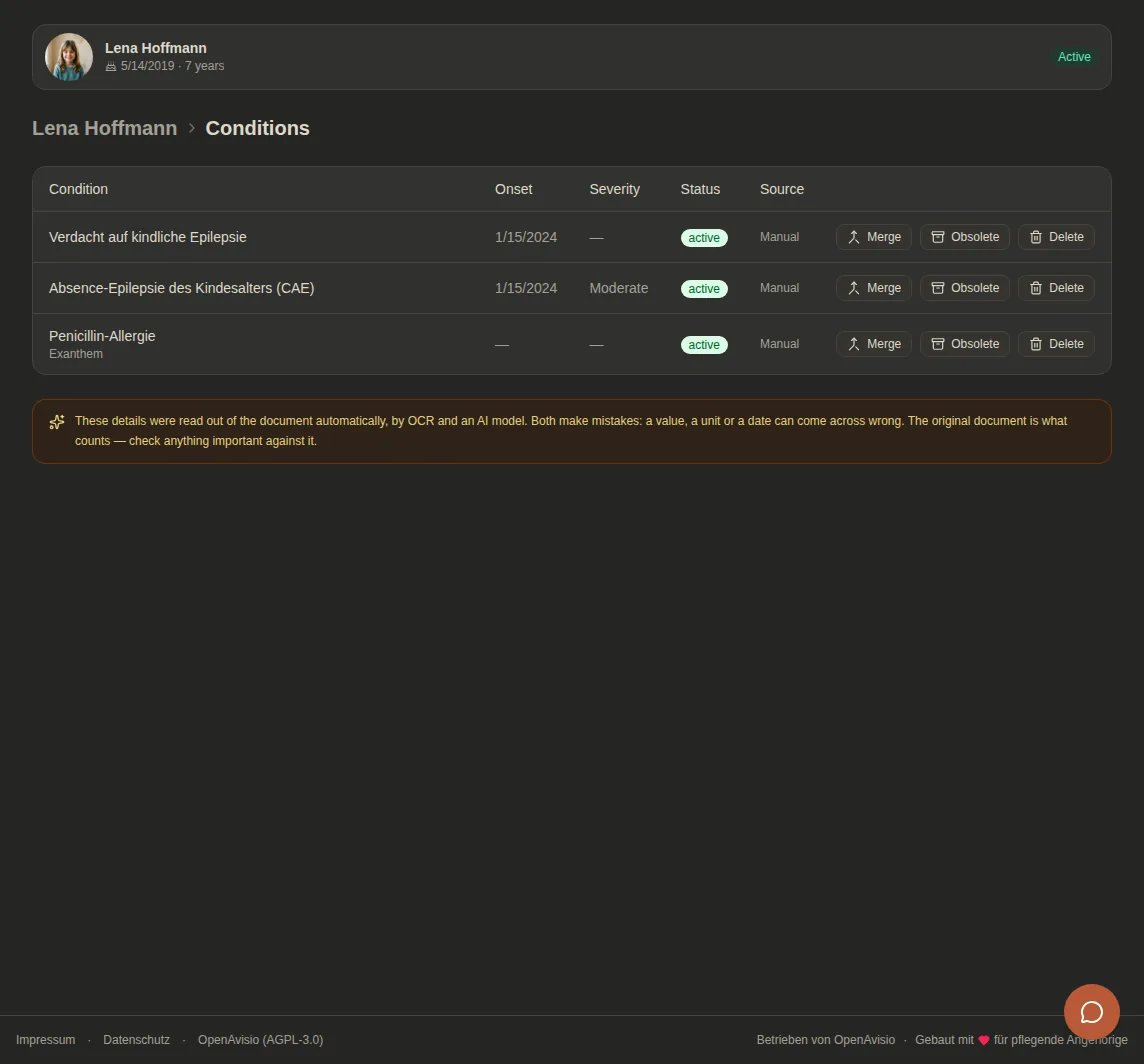Mark Verdacht auf kindliche Epilepsie as Obsolete
The width and height of the screenshot is (1144, 1064).
tap(965, 237)
